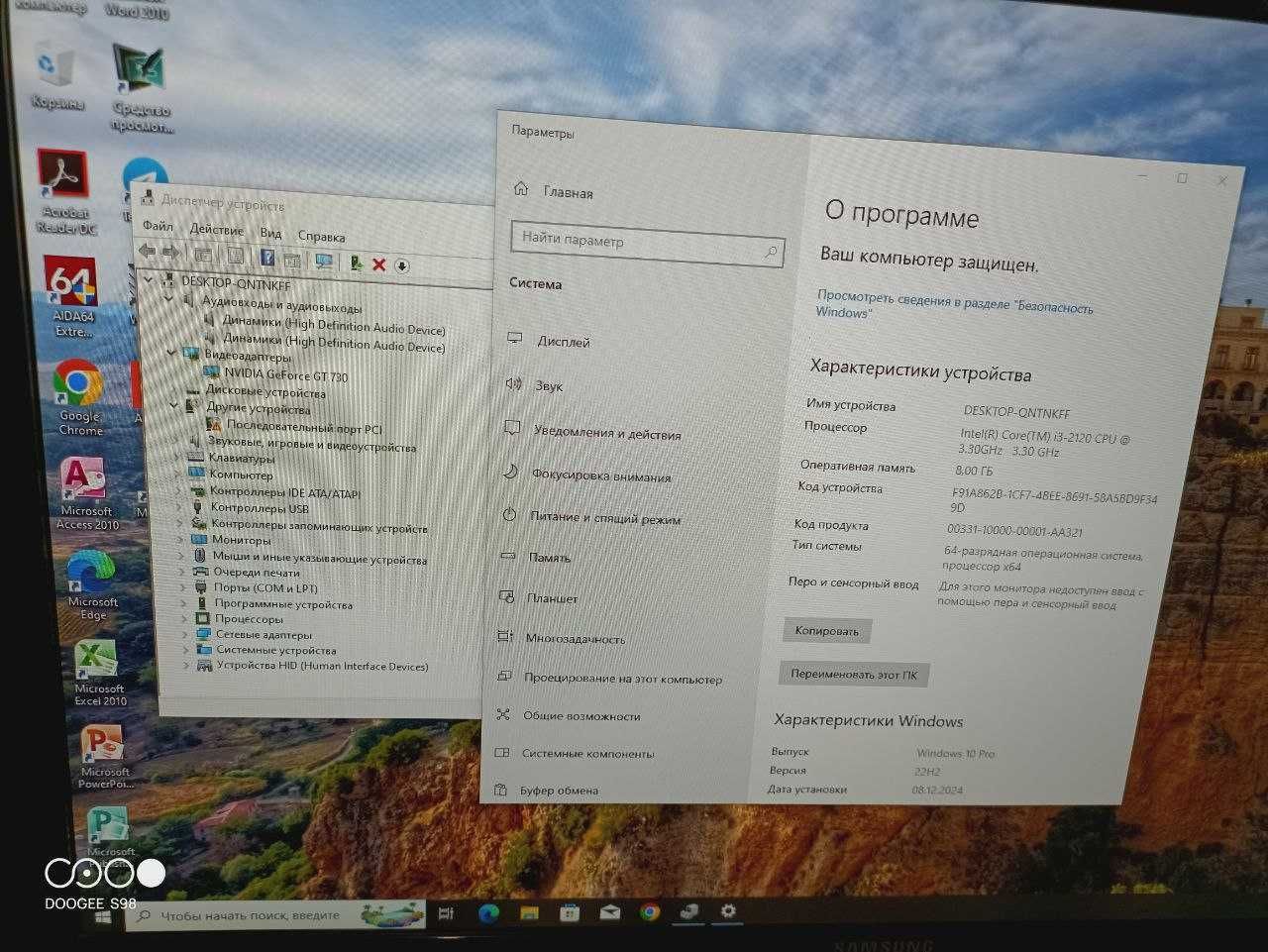
Task: Open the Звук section in Settings sidebar
Action: [x=548, y=385]
